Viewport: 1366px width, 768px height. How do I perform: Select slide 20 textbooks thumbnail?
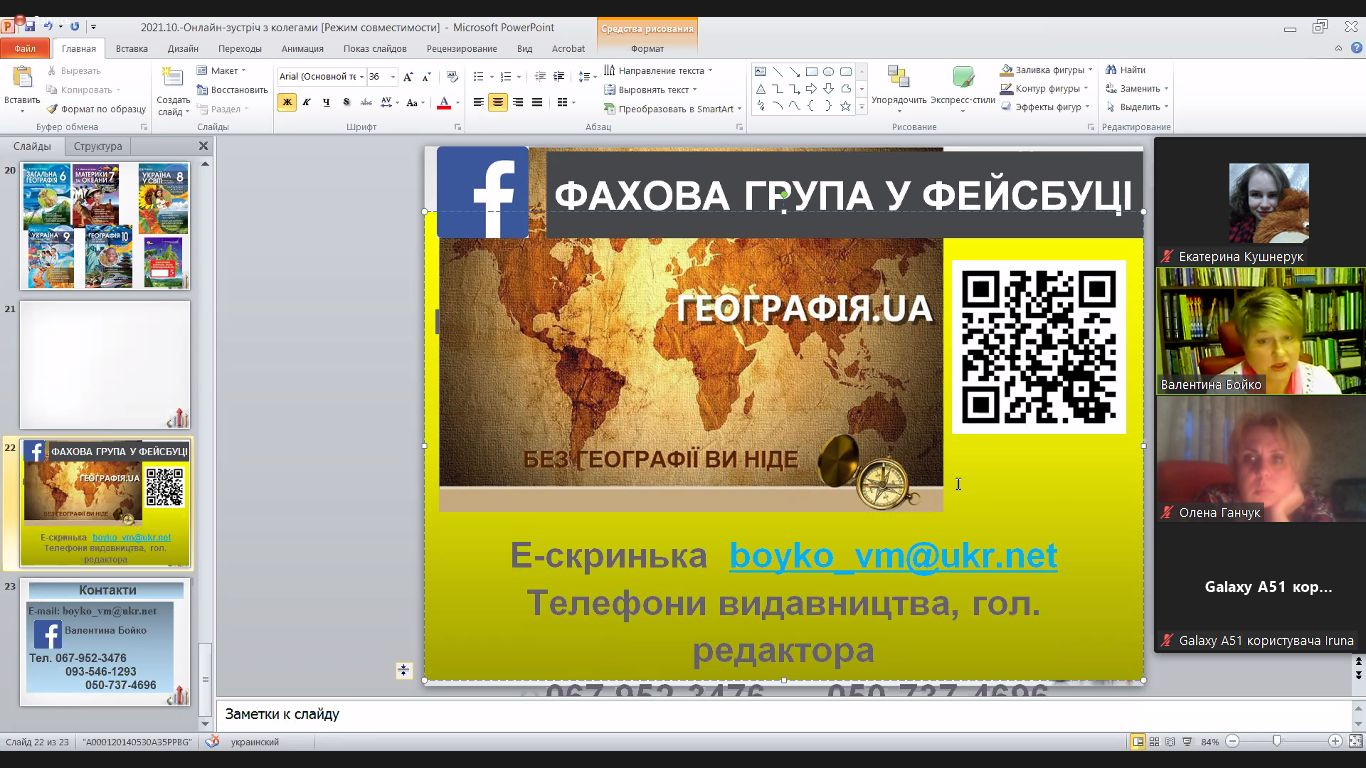[105, 226]
